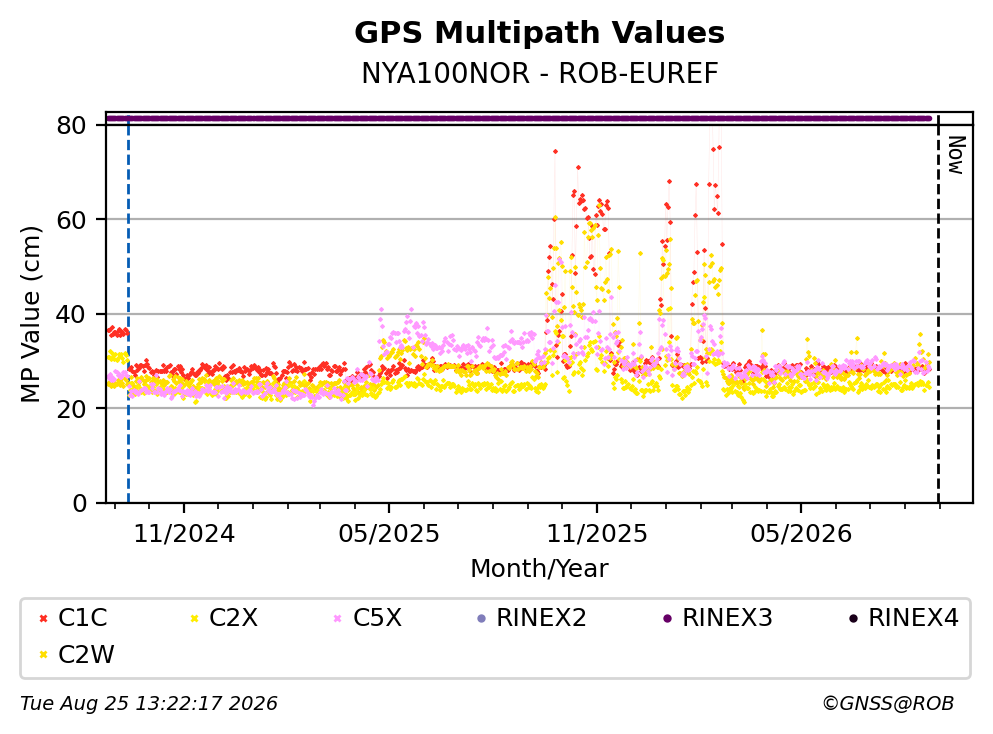
Task: Click the blue dashed vertical line marker
Action: tap(129, 310)
